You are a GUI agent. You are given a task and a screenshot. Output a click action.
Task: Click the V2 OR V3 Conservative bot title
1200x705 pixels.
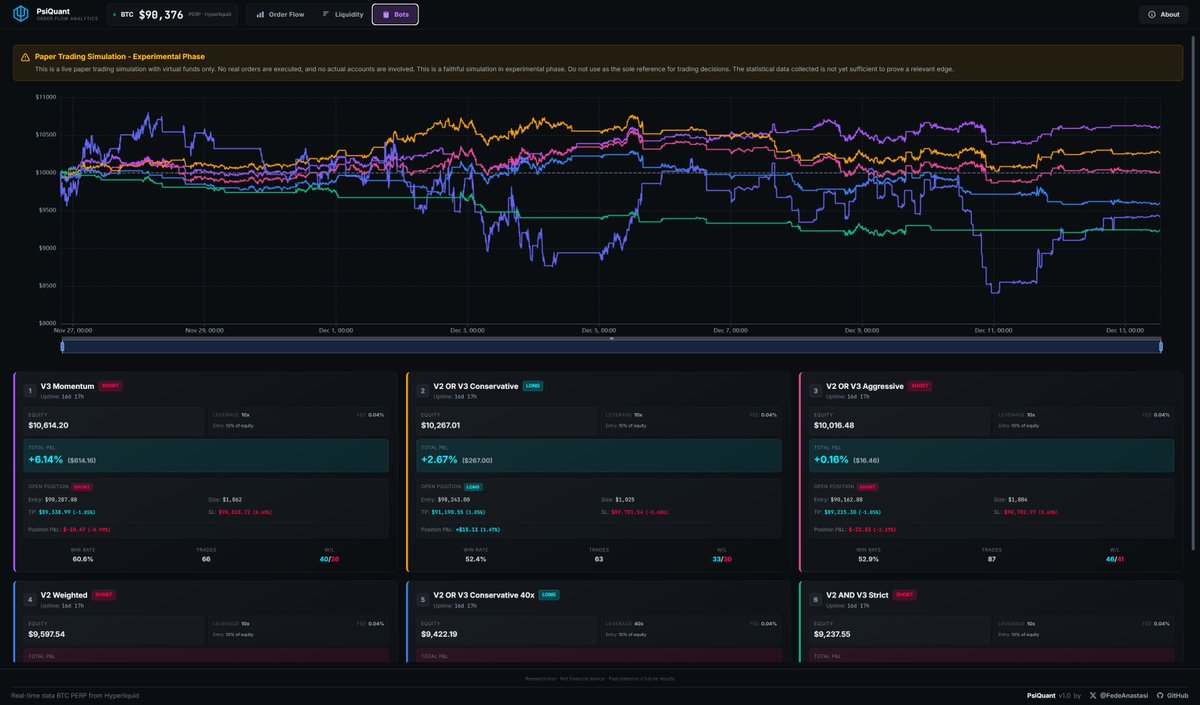[x=476, y=386]
